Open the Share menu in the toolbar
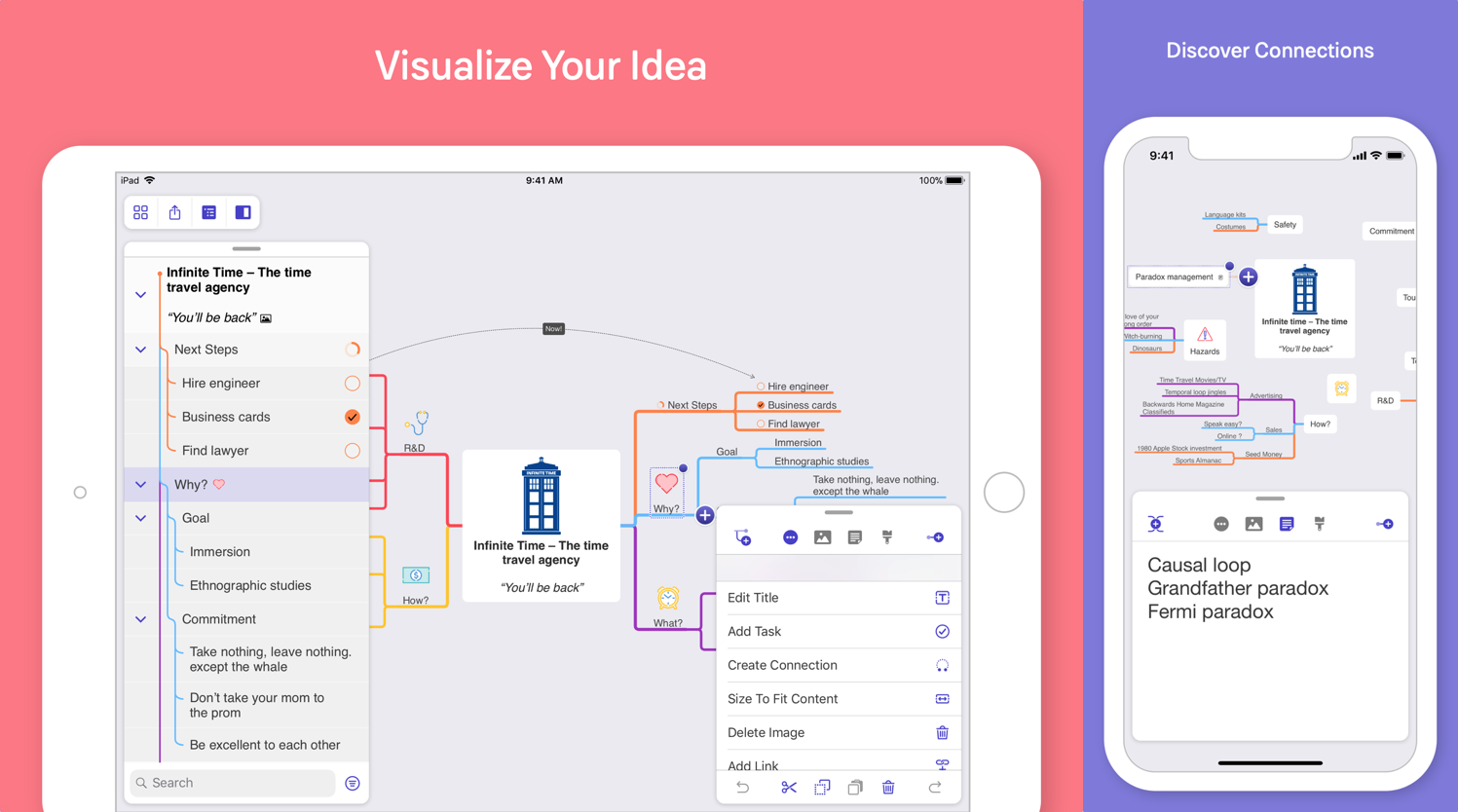This screenshot has height=812, width=1458. click(174, 211)
